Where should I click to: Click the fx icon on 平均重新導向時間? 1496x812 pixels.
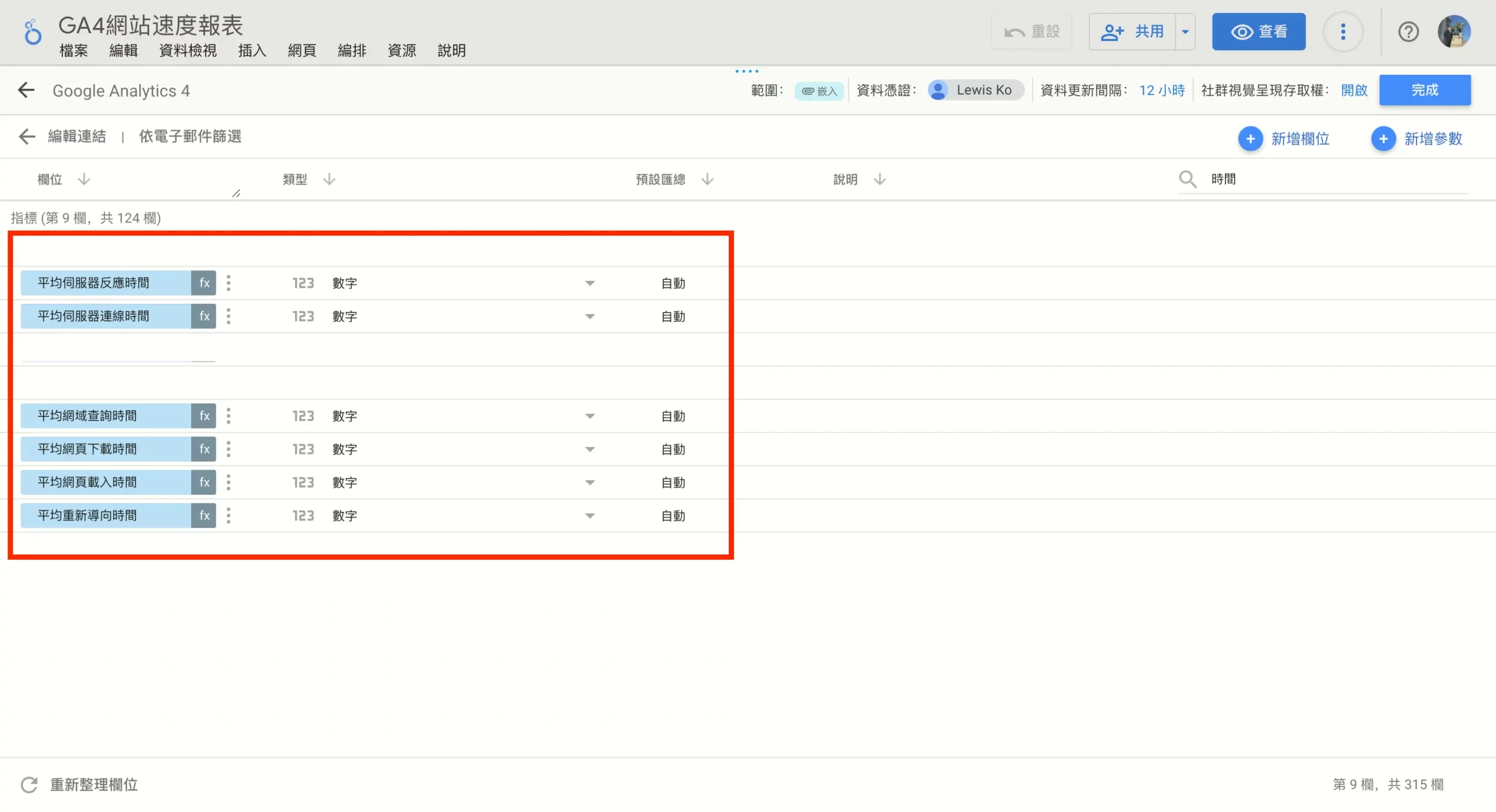(x=204, y=515)
